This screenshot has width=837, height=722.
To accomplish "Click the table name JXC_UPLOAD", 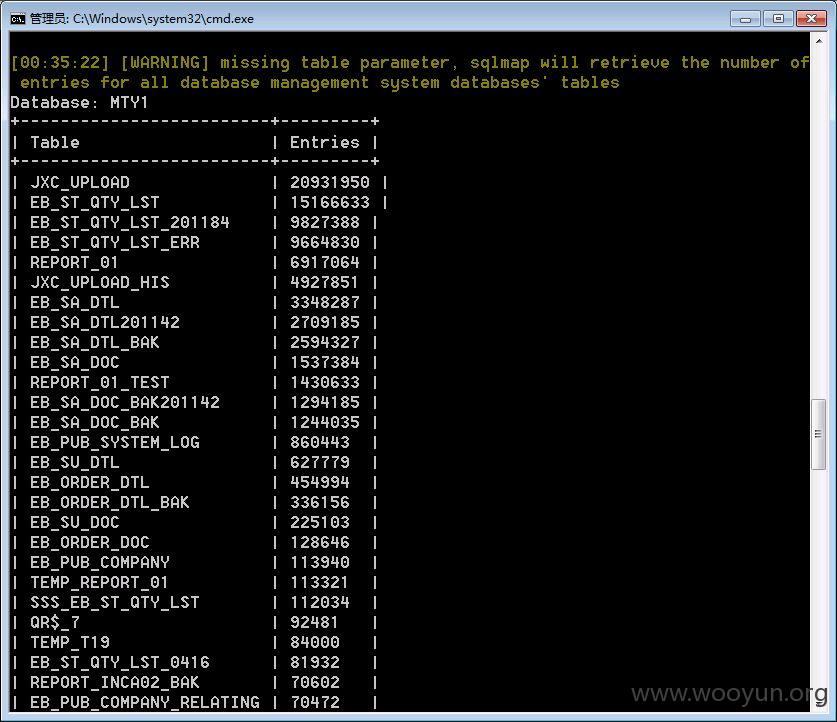I will click(x=80, y=183).
